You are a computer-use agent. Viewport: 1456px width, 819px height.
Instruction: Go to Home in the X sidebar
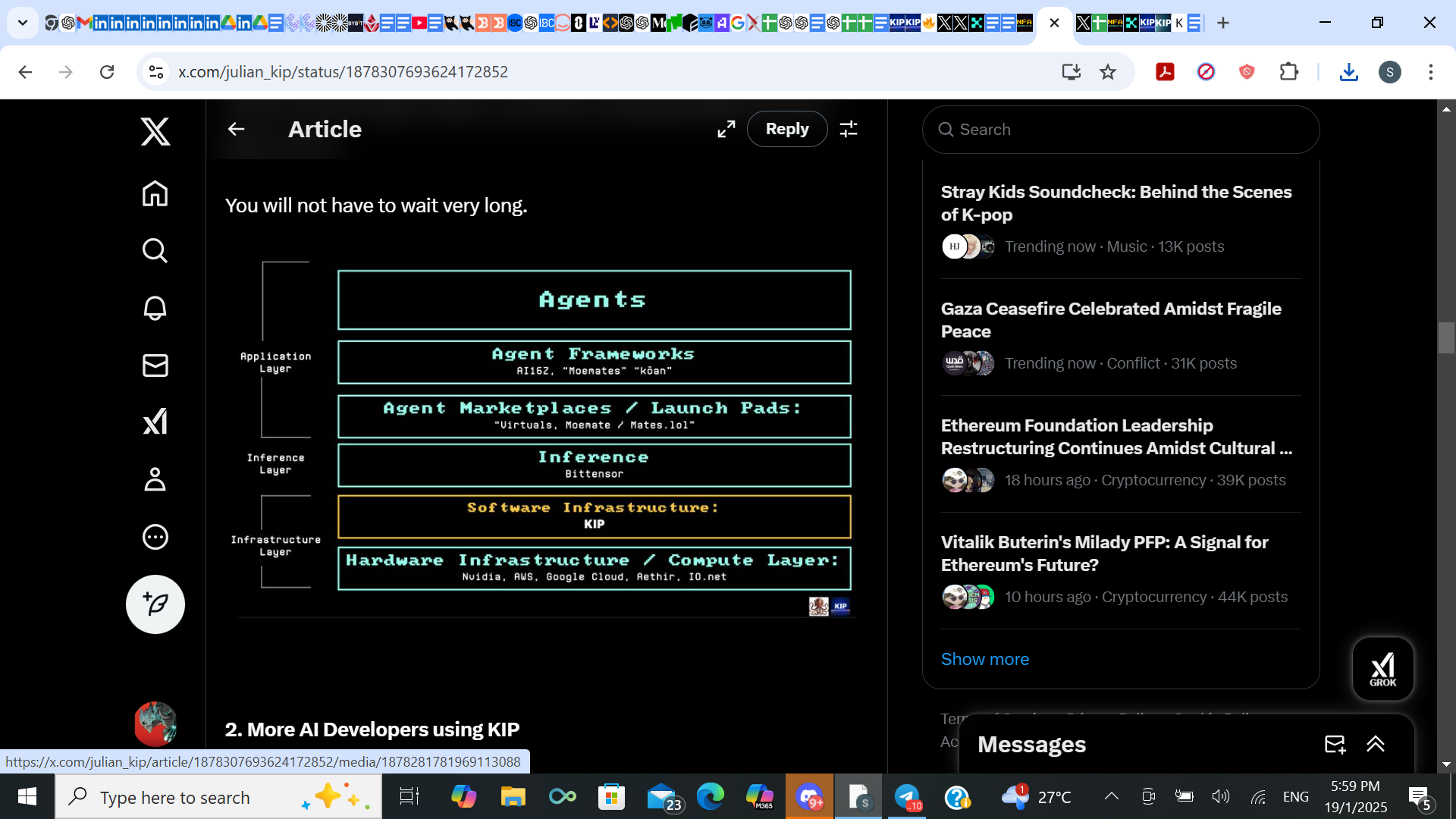(155, 193)
